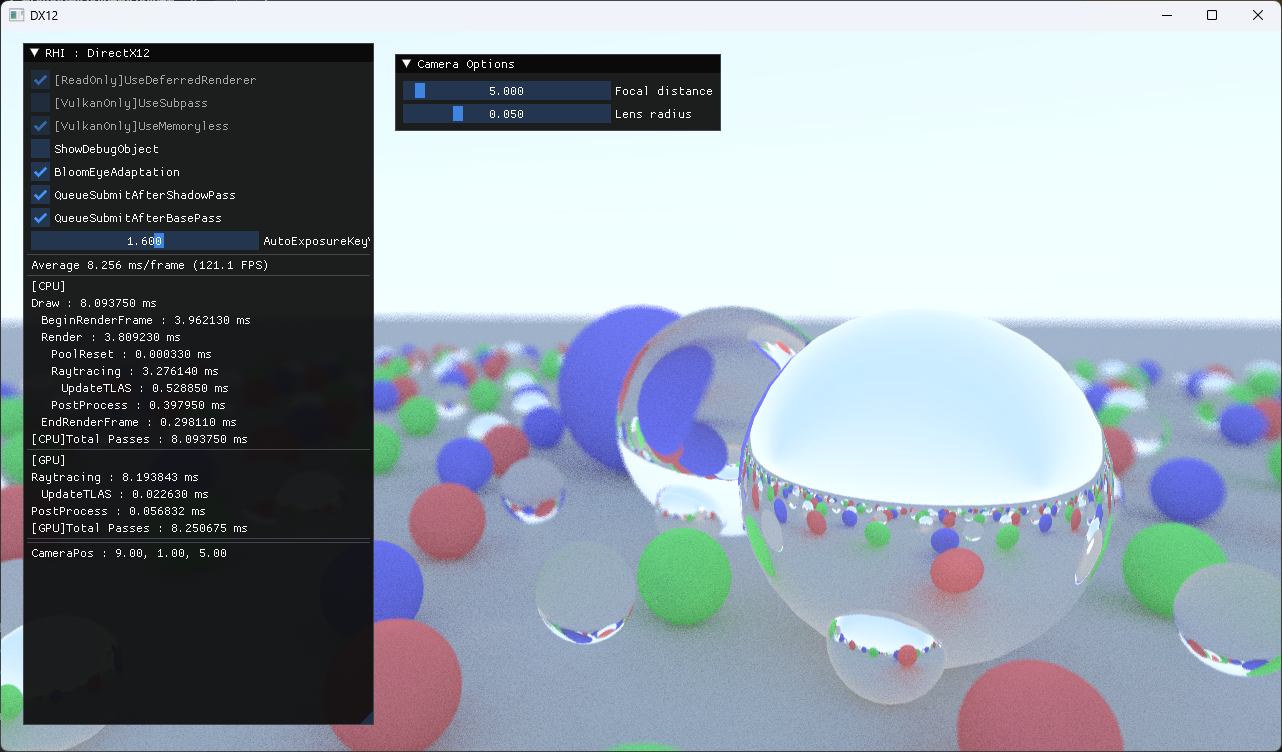This screenshot has width=1282, height=752.
Task: Click the Lens radius label
Action: pyautogui.click(x=653, y=114)
